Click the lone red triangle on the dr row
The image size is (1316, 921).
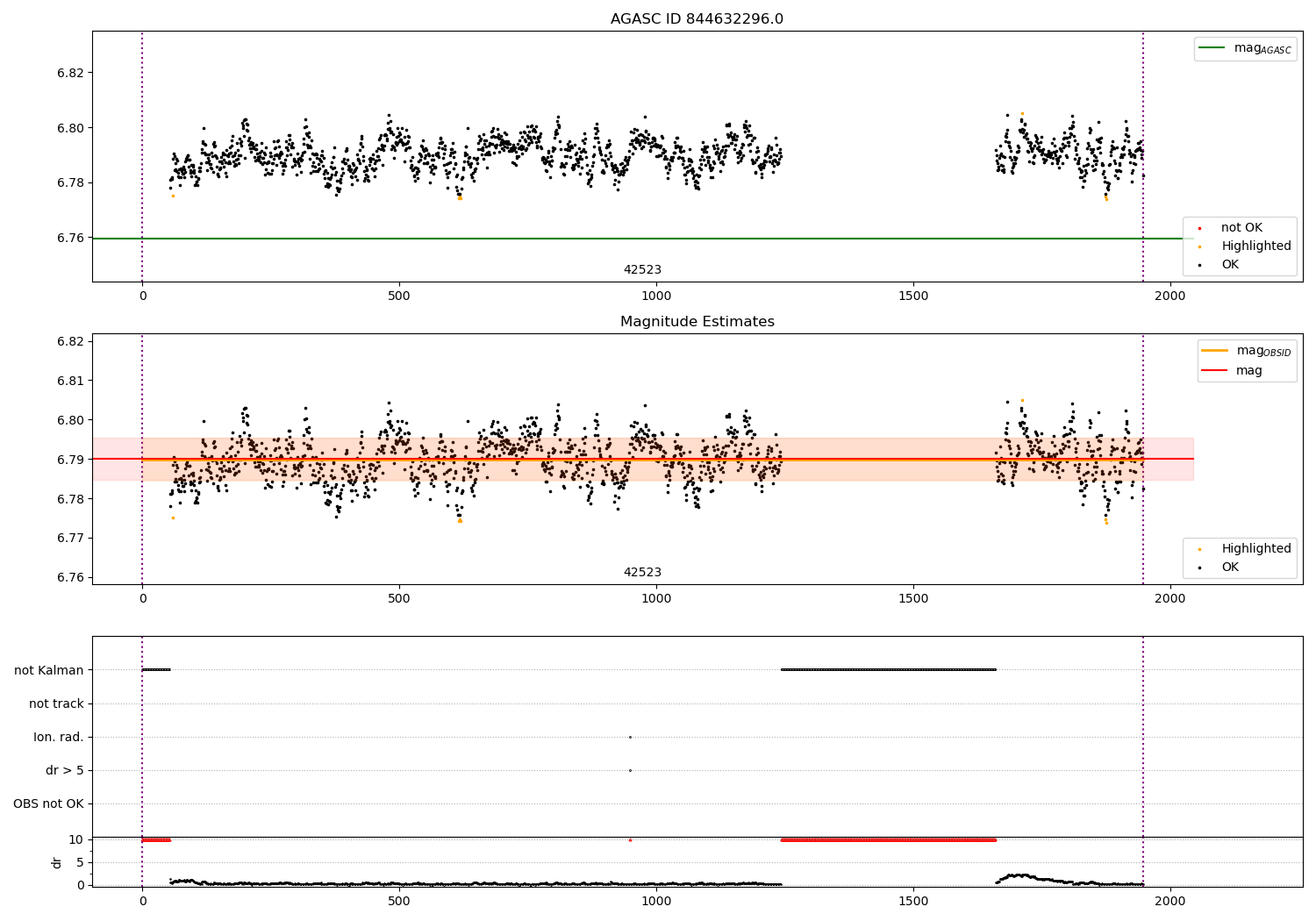pyautogui.click(x=630, y=840)
